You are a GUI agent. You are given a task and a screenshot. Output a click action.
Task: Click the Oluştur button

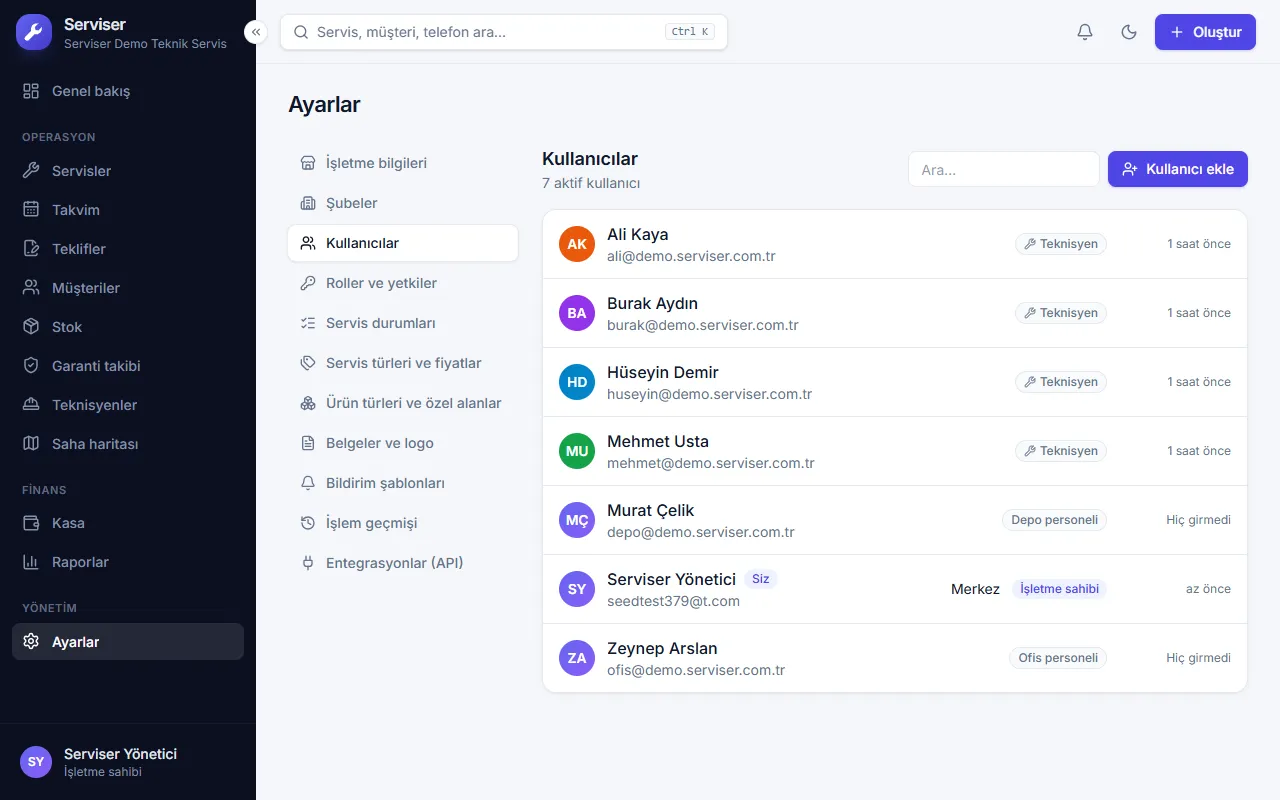[x=1205, y=32]
